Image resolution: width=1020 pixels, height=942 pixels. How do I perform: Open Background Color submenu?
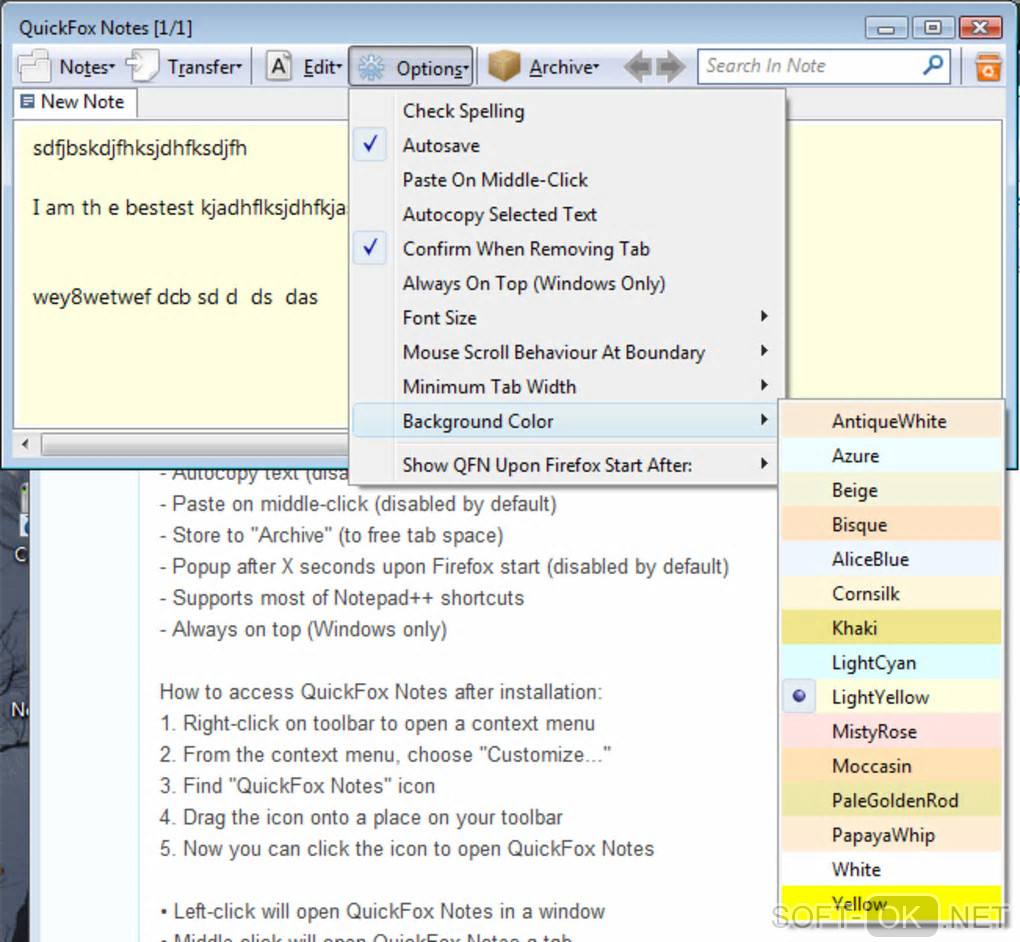[567, 421]
